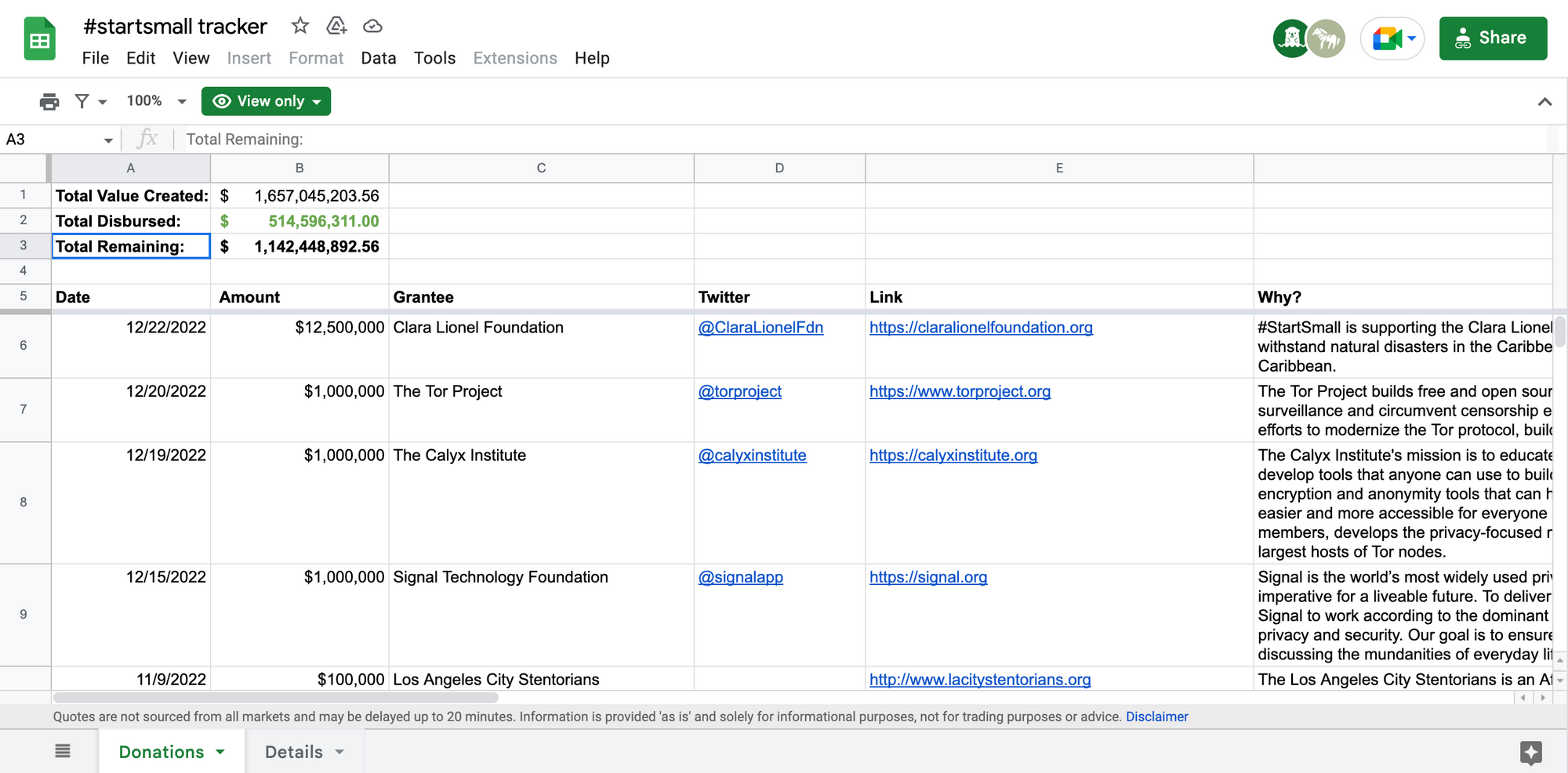This screenshot has width=1568, height=773.
Task: Open the Donations sheet tab menu arrow
Action: (220, 752)
